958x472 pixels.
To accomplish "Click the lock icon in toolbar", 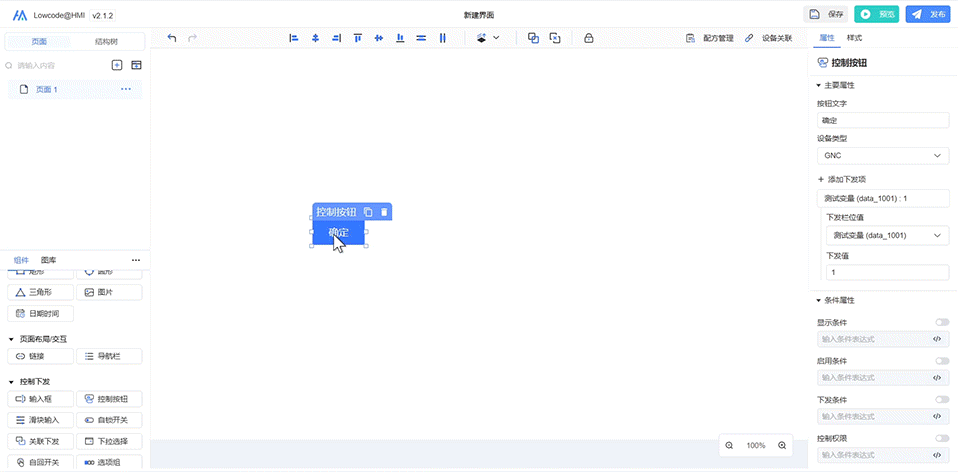I will (588, 38).
